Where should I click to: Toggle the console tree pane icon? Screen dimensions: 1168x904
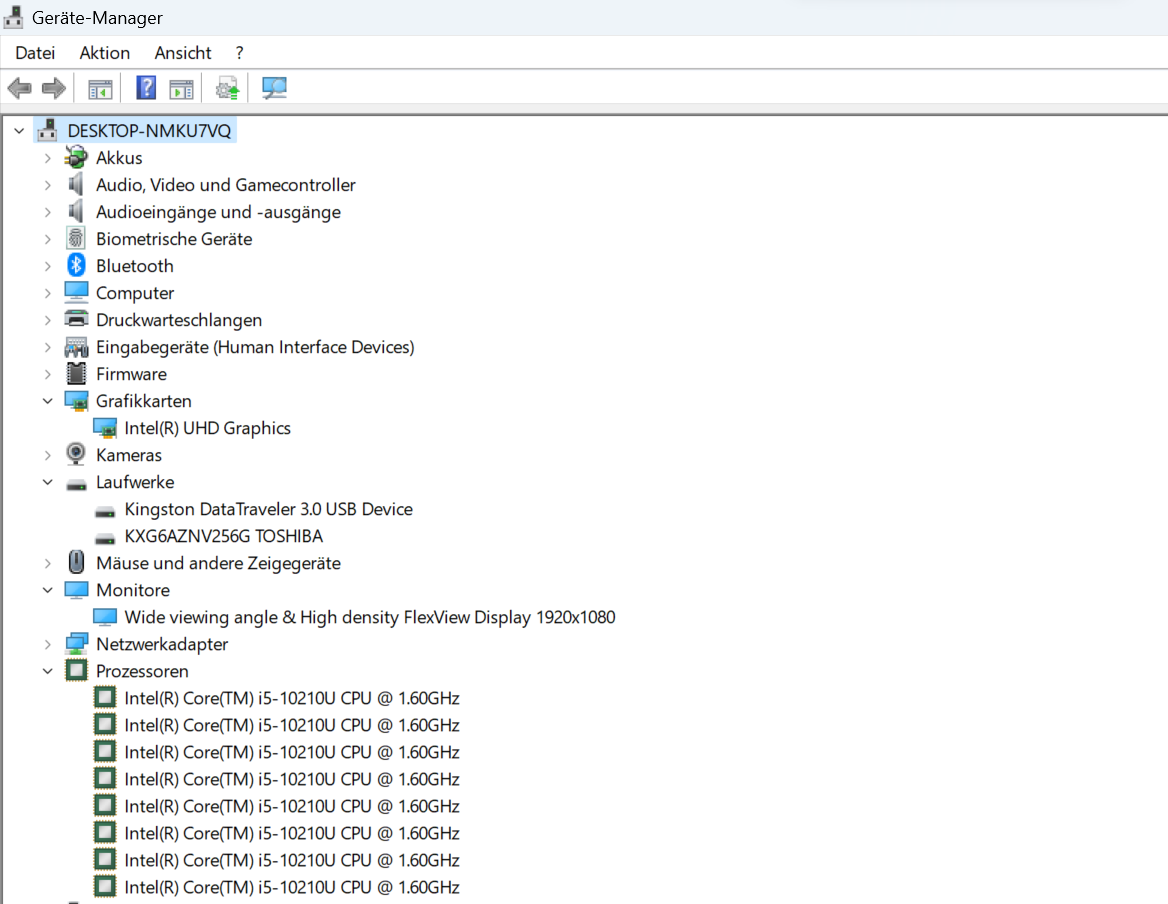pyautogui.click(x=100, y=89)
